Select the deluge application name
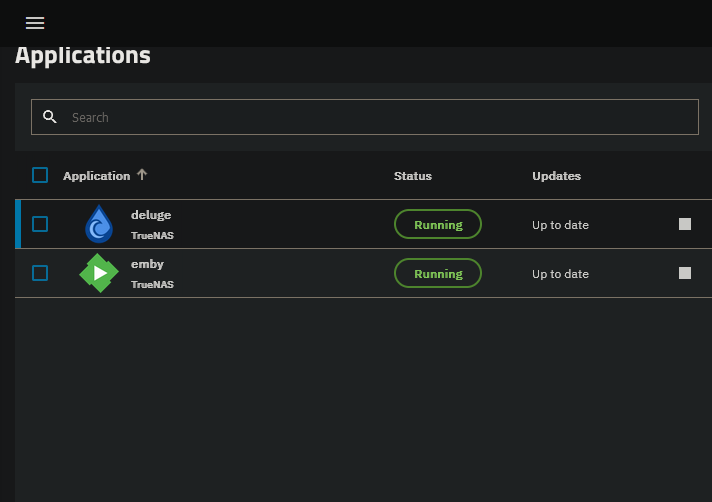712x502 pixels. coord(151,215)
